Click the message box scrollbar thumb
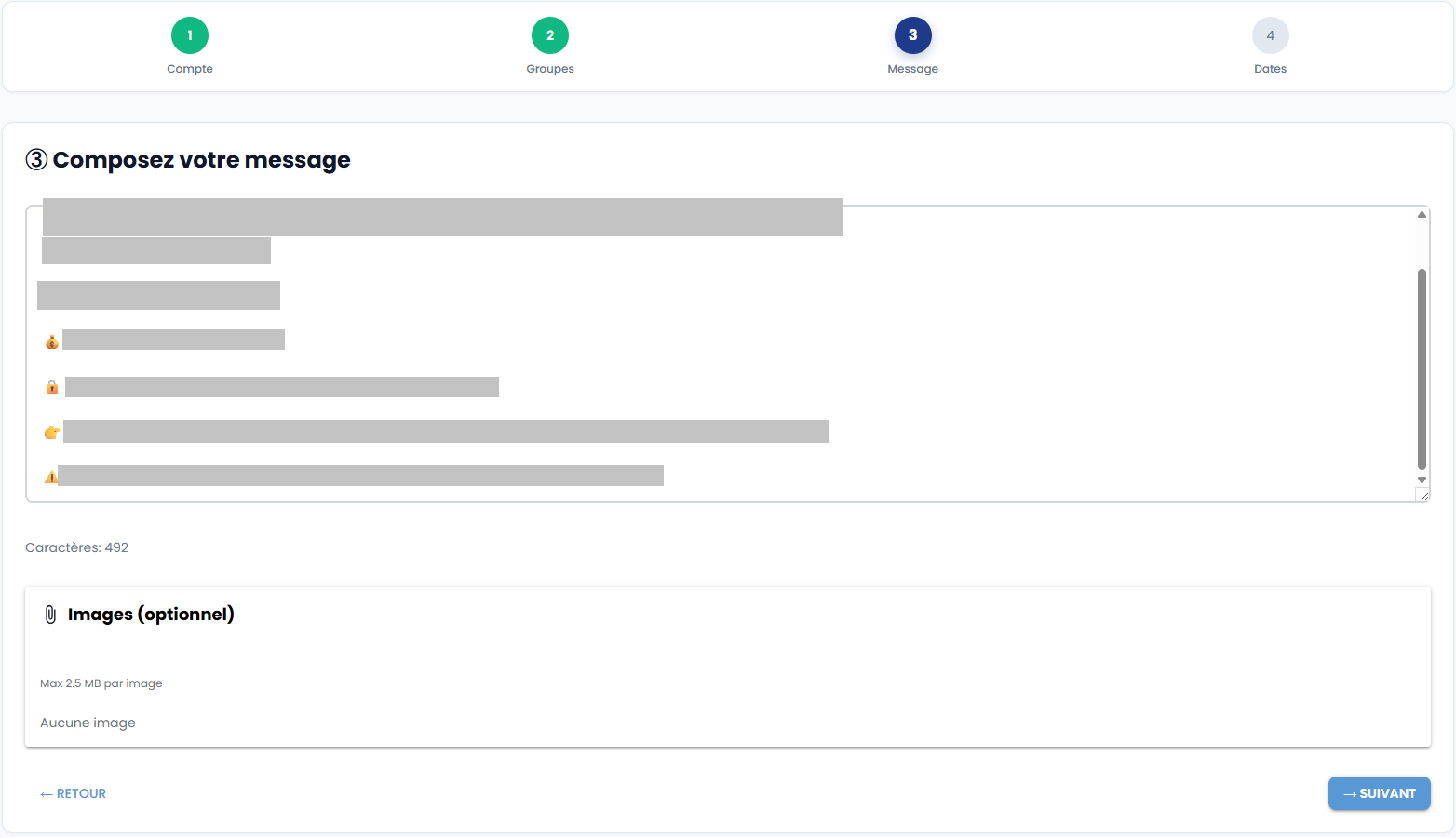The image size is (1456, 838). 1422,369
